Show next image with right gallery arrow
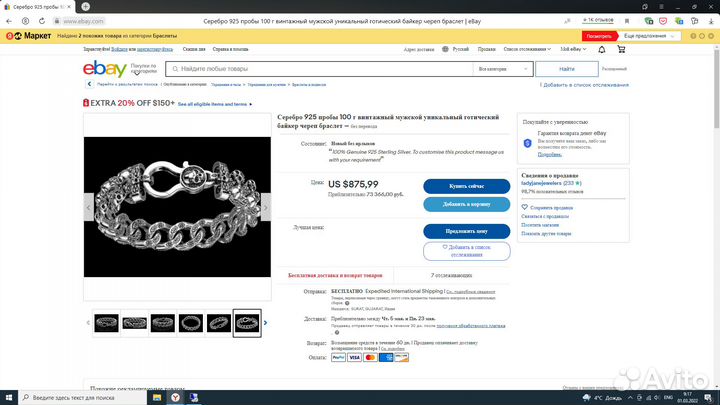The height and width of the screenshot is (405, 720). [266, 322]
